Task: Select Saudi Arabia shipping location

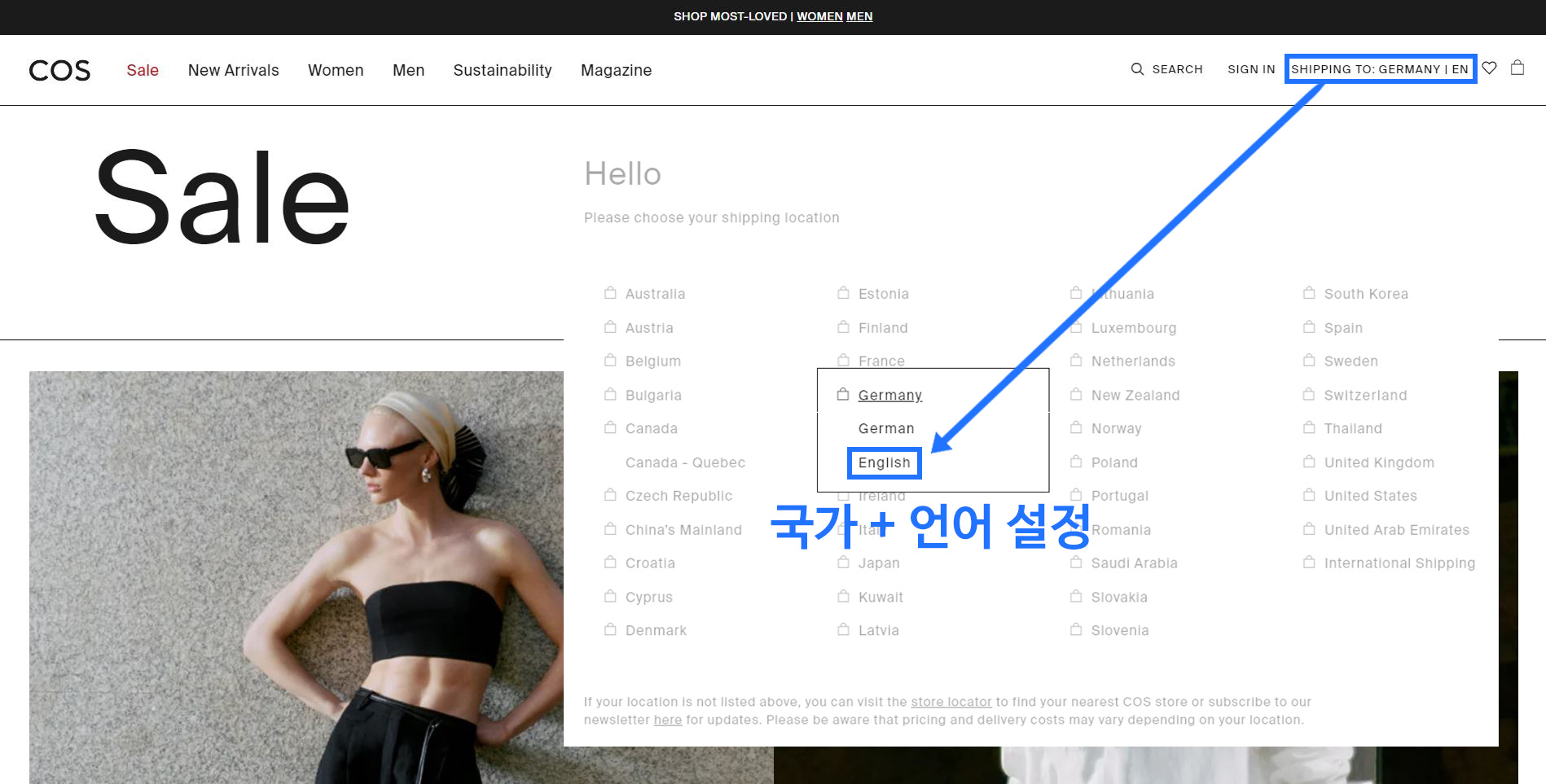Action: coord(1134,564)
